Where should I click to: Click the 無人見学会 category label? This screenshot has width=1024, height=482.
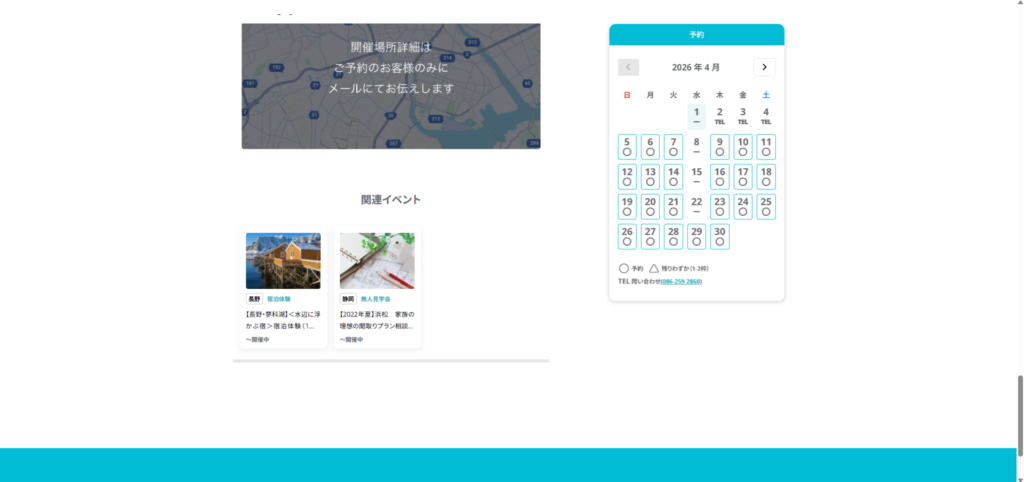click(375, 299)
